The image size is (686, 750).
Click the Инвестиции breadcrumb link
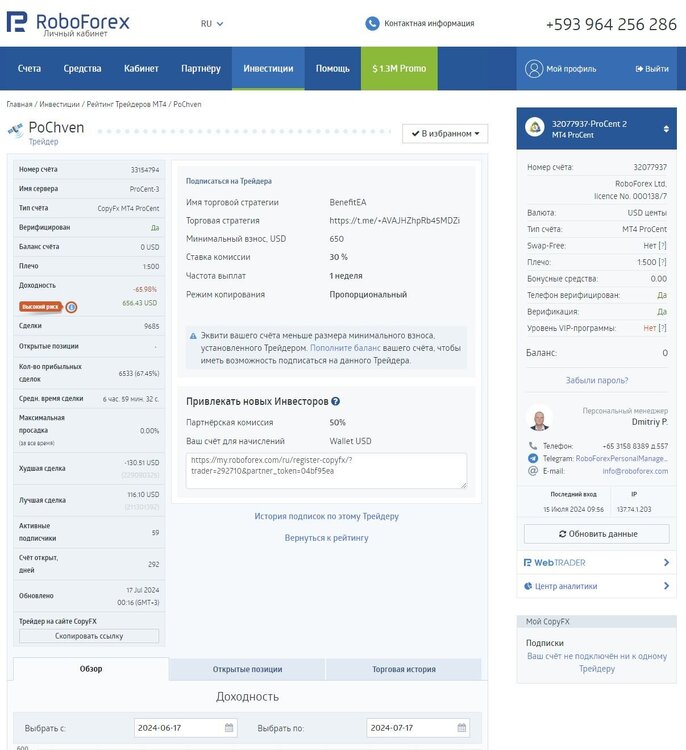tap(59, 104)
